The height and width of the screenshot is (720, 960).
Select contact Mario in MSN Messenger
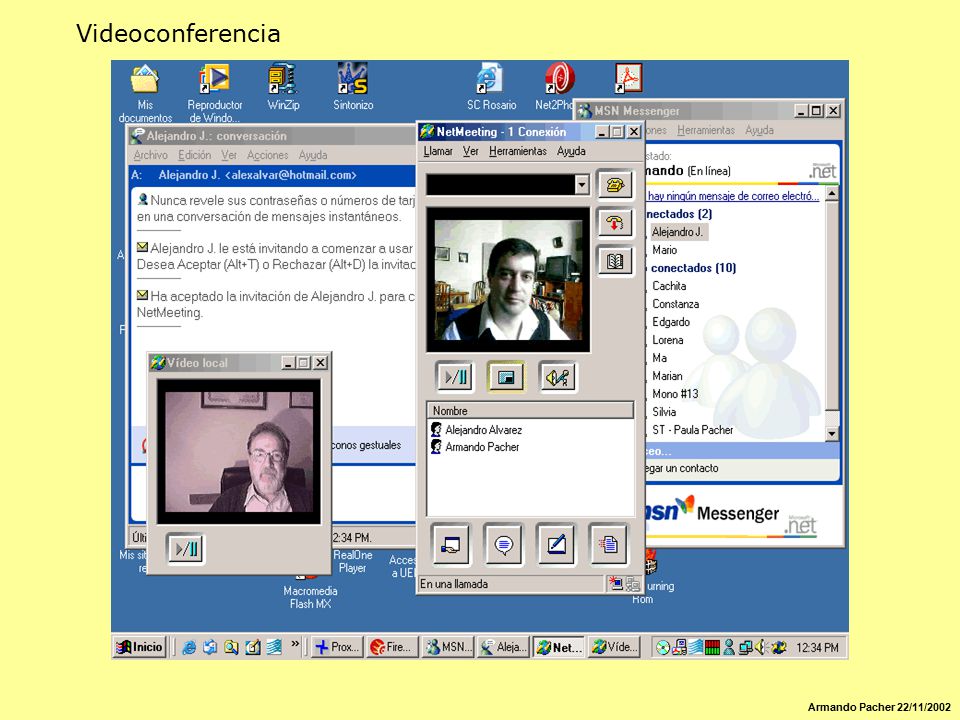point(664,250)
